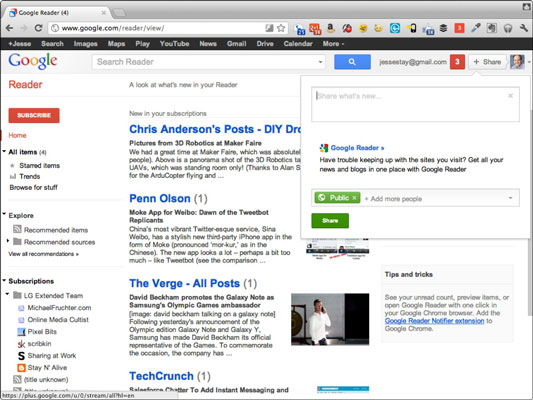
Task: Click the green Share button
Action: click(330, 221)
